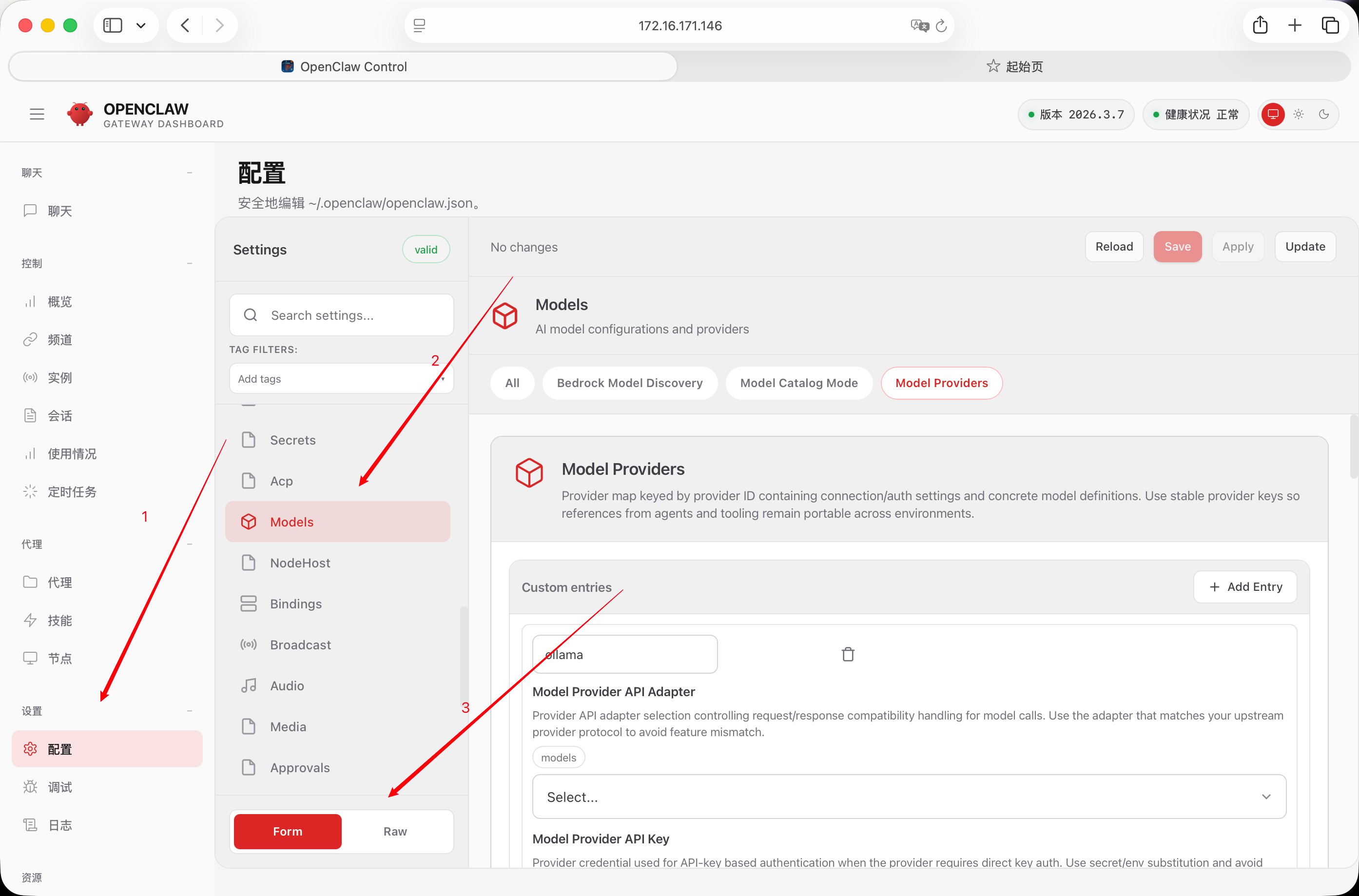The height and width of the screenshot is (896, 1359).
Task: Open 调试 debug page in sidebar
Action: click(59, 787)
